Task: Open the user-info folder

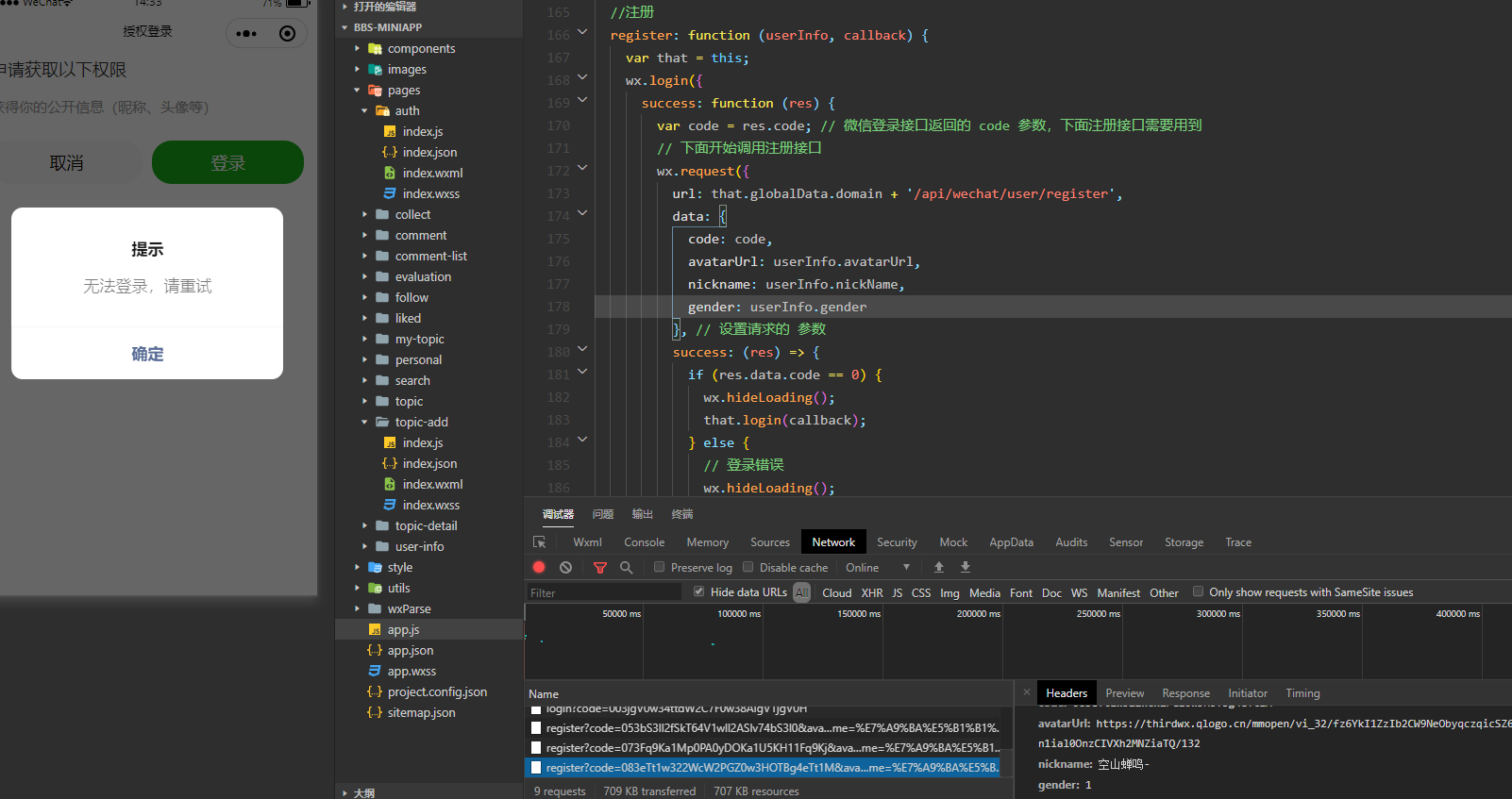Action: (419, 547)
